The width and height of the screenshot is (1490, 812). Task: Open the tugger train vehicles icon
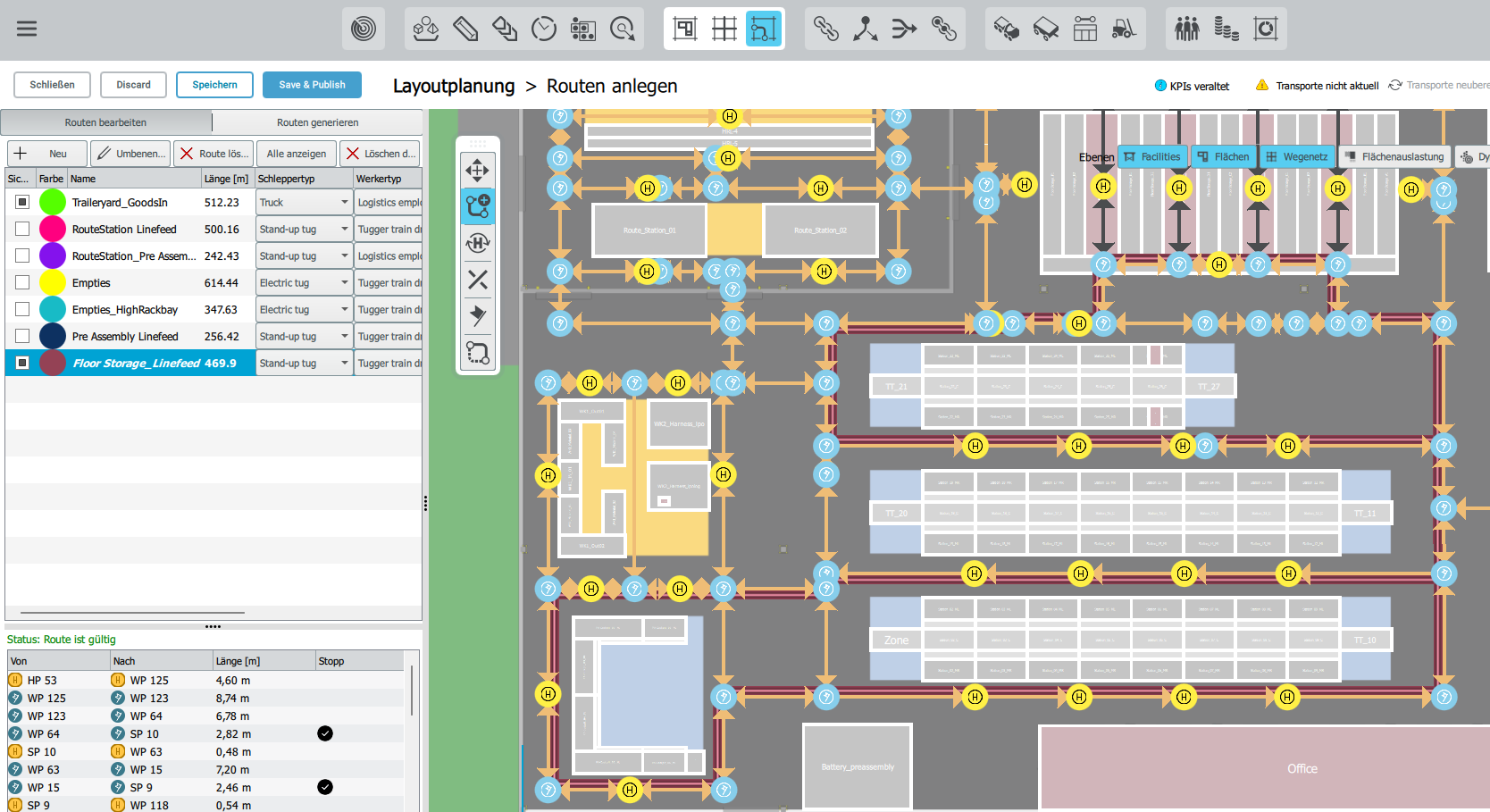(x=1007, y=29)
